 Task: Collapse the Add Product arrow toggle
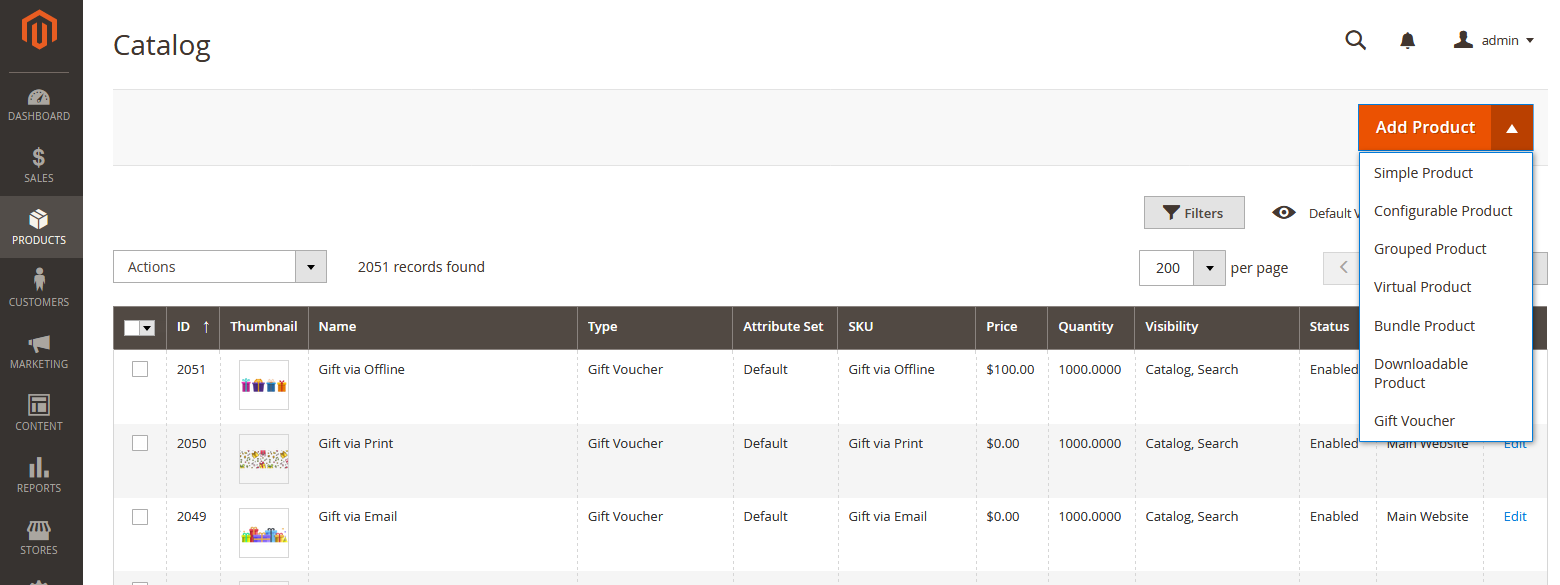click(x=1512, y=128)
